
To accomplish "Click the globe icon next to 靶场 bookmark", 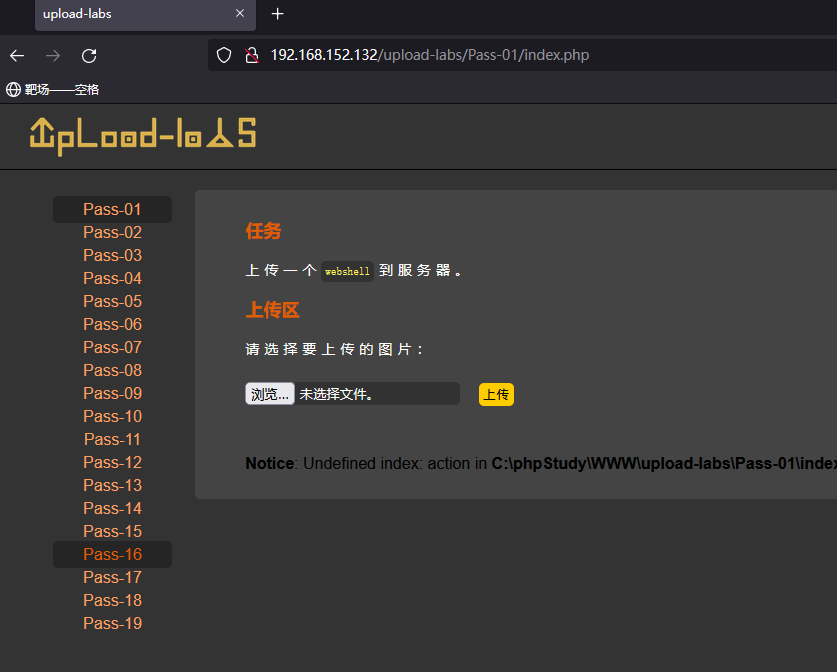I will click(x=12, y=89).
